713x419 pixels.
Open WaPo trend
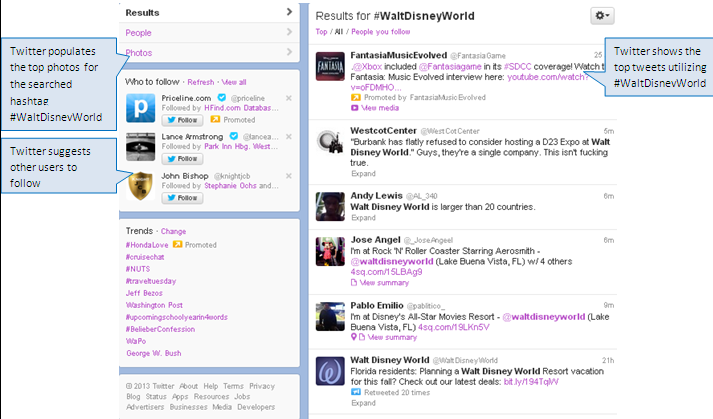pyautogui.click(x=136, y=341)
